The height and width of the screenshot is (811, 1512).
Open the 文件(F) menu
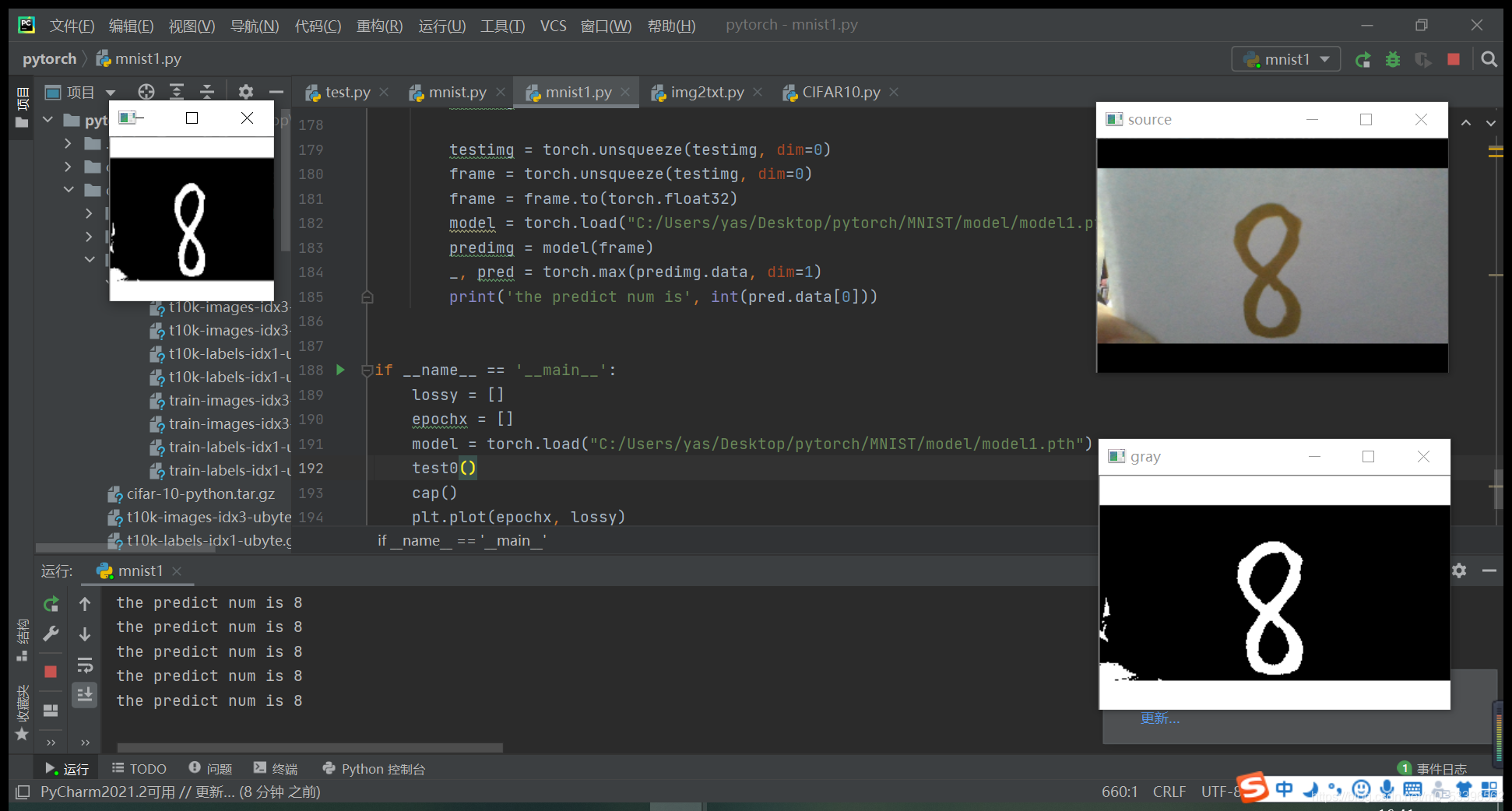coord(72,26)
